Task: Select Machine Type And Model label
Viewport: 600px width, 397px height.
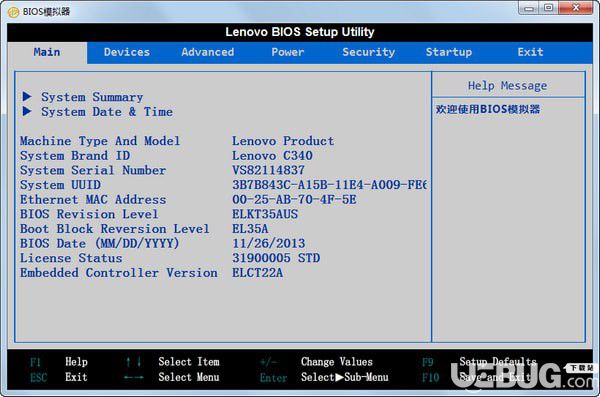Action: coord(100,141)
